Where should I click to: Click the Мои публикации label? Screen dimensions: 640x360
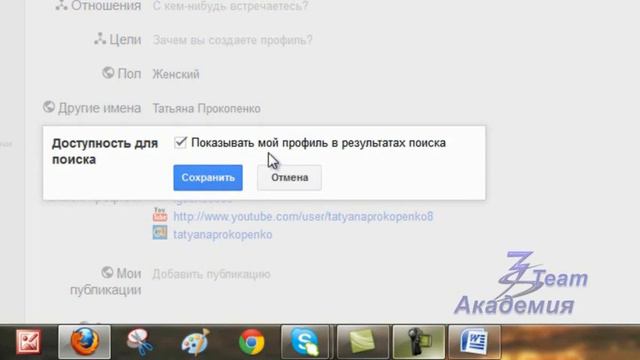[106, 282]
